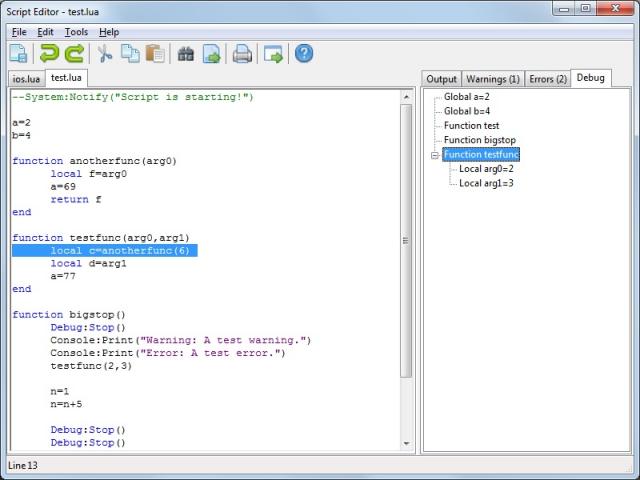640x480 pixels.
Task: Cut selection with the scissors icon
Action: pos(104,54)
